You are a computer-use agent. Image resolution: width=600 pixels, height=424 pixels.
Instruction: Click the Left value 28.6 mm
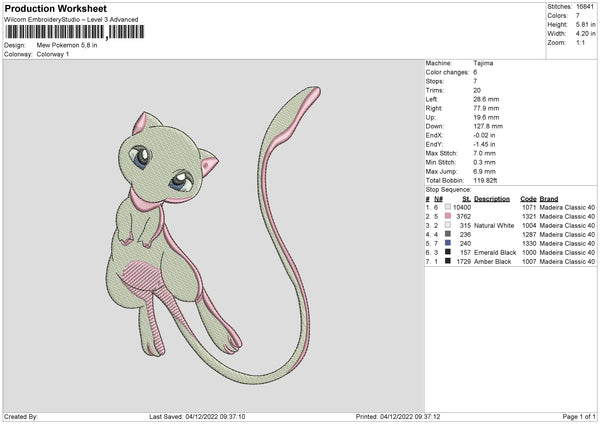486,99
